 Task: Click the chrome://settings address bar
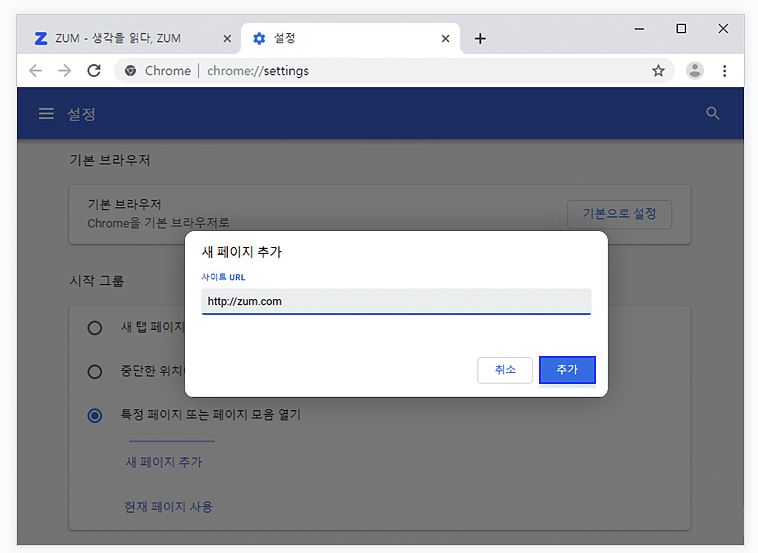click(394, 71)
